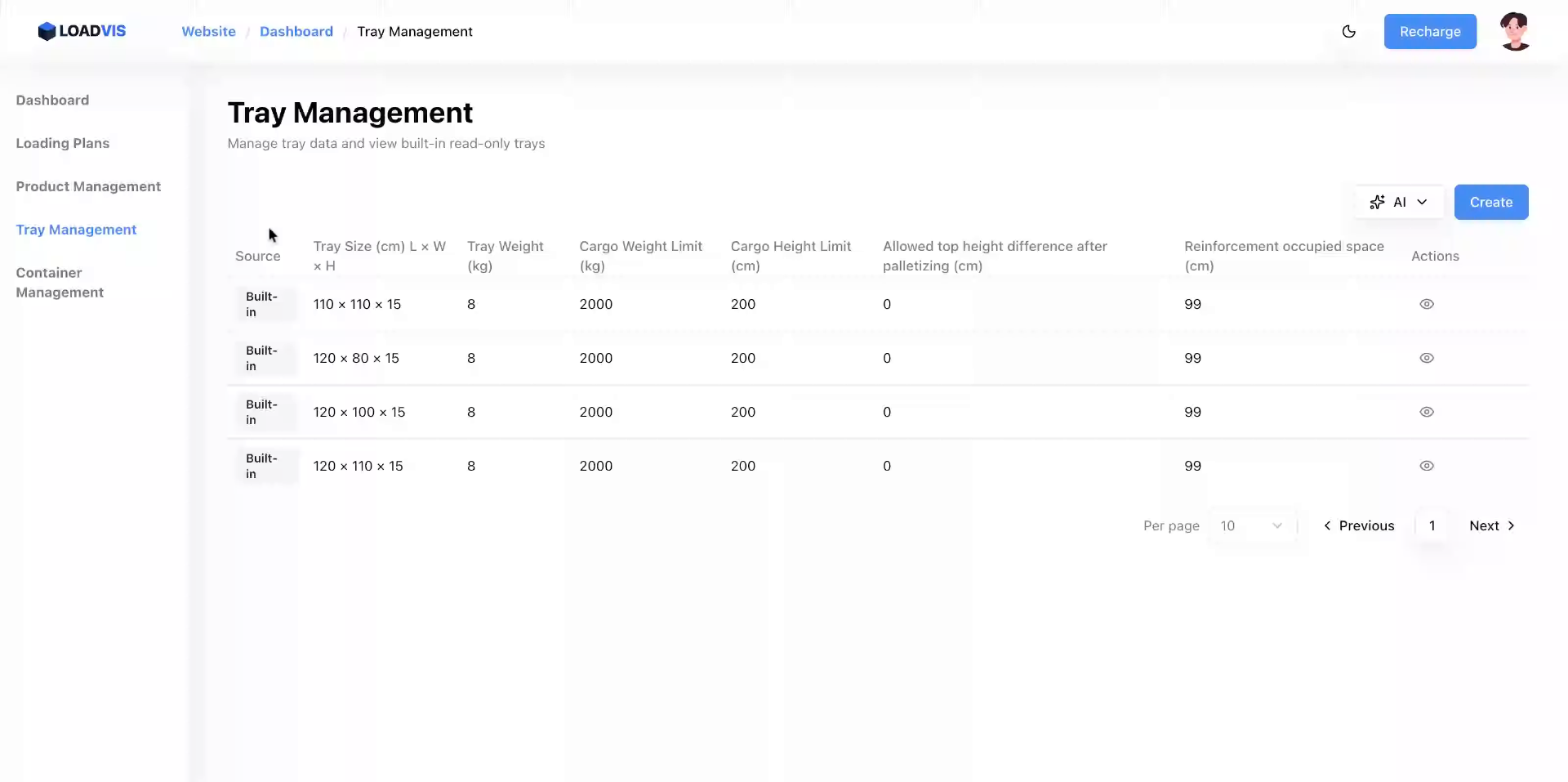This screenshot has height=782, width=1568.
Task: View details of 120 × 110 × 15 tray
Action: (x=1426, y=466)
